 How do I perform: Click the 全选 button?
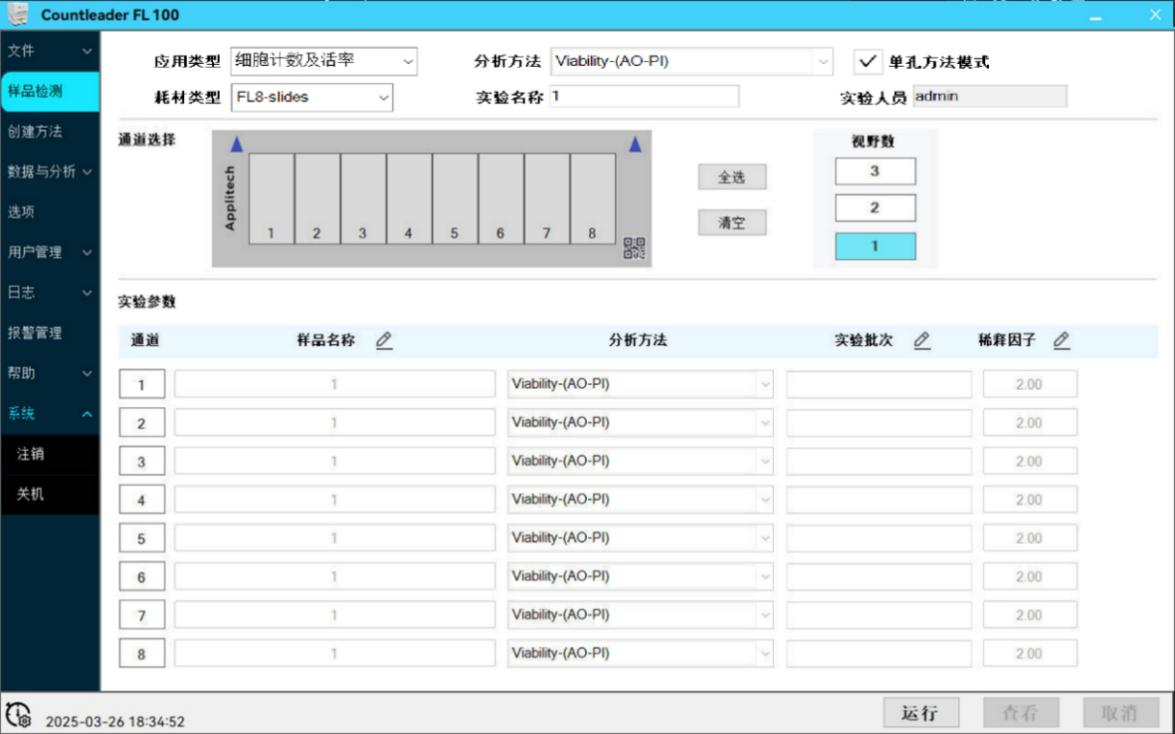[732, 177]
